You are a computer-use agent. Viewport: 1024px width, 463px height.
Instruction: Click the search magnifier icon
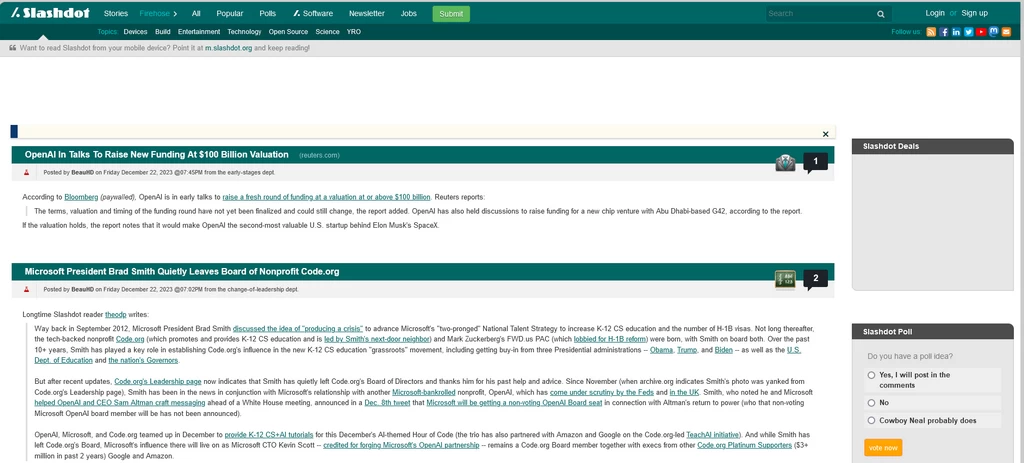tap(880, 14)
